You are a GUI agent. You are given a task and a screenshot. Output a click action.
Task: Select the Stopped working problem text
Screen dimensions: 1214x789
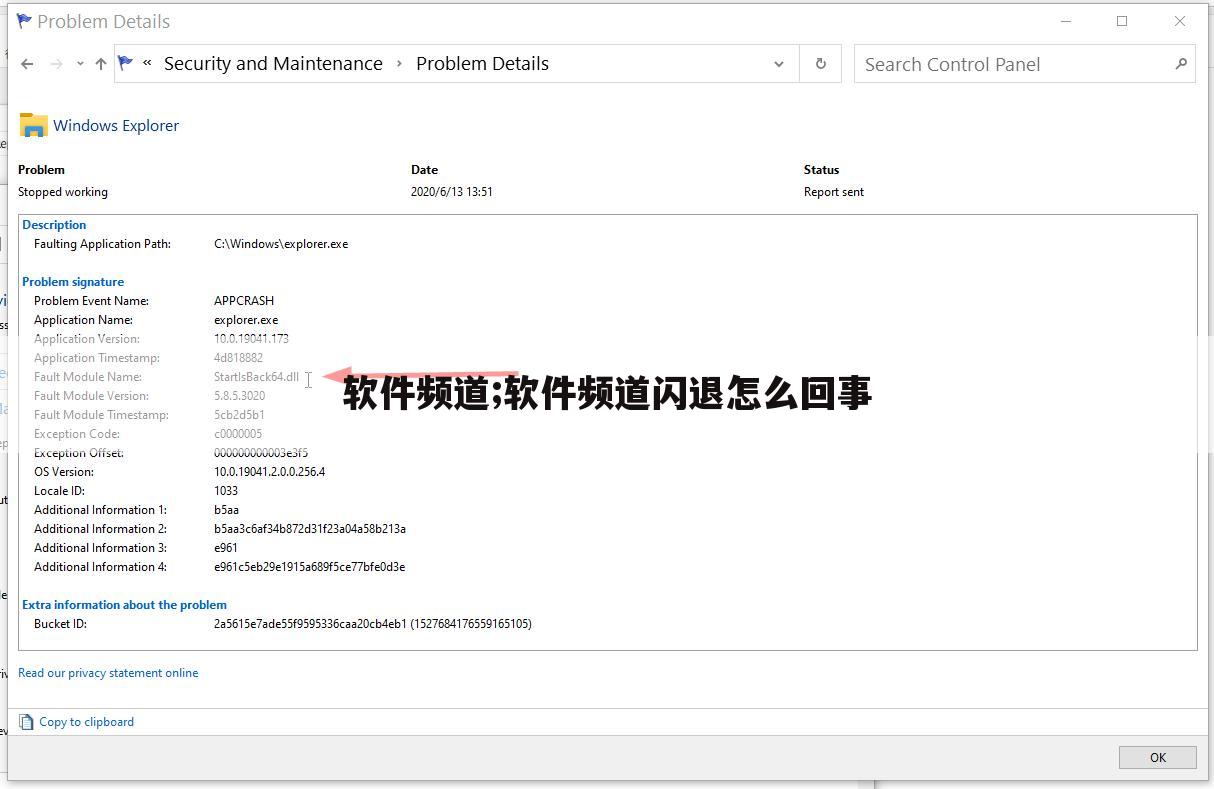63,192
